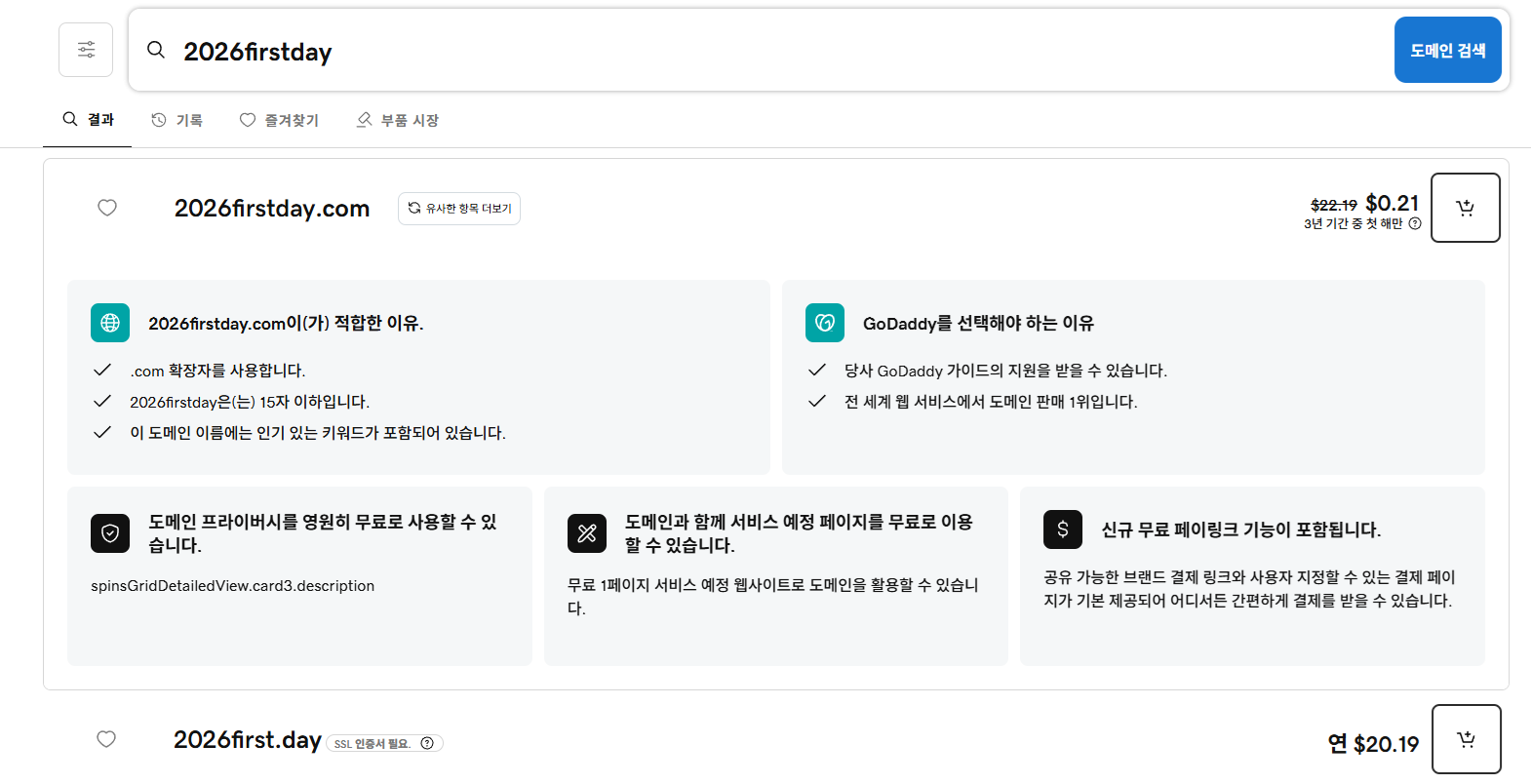
Task: Click the GoDaddy logo icon in reasons card
Action: (825, 323)
